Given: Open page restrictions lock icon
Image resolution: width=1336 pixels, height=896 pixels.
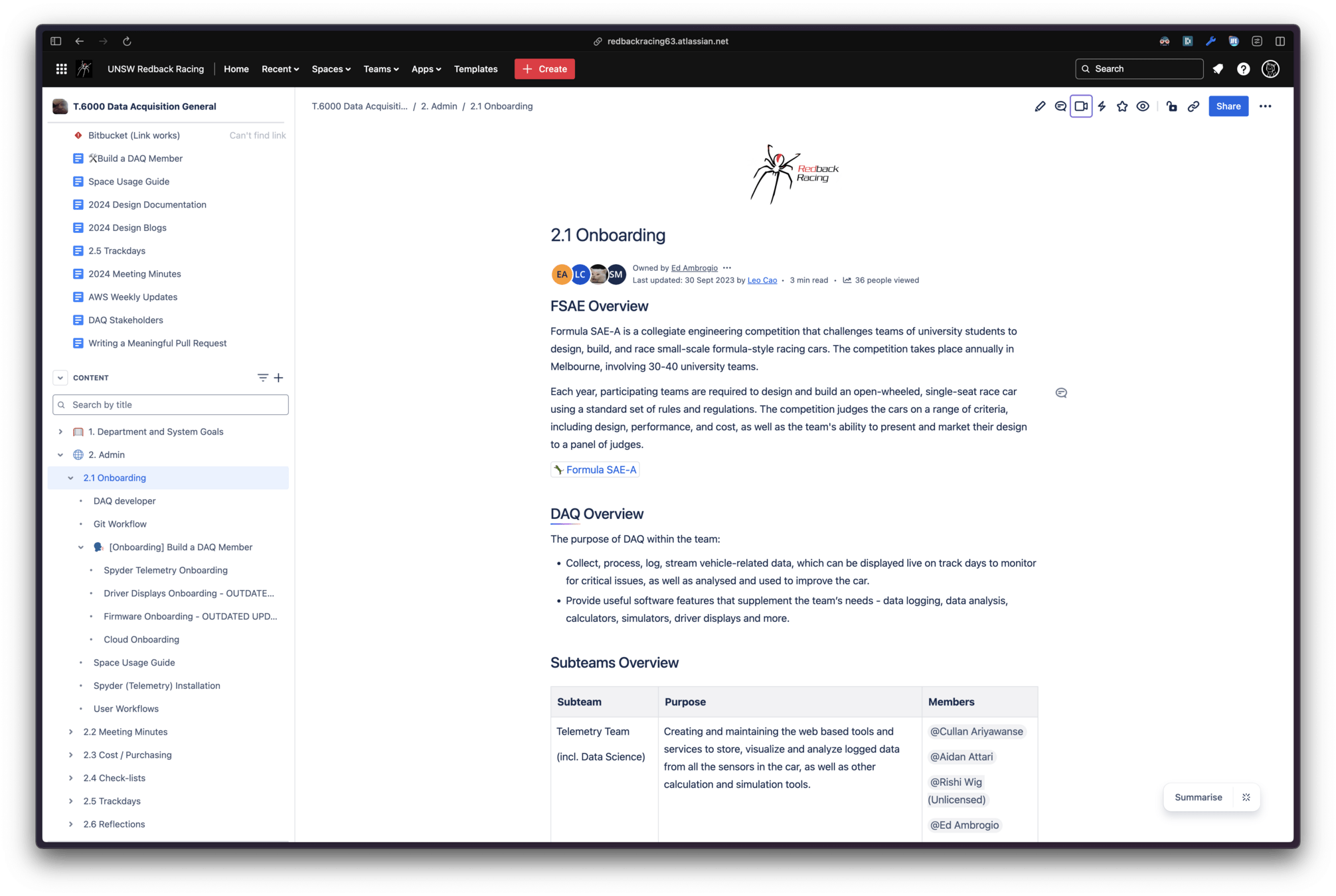Looking at the screenshot, I should [x=1172, y=106].
